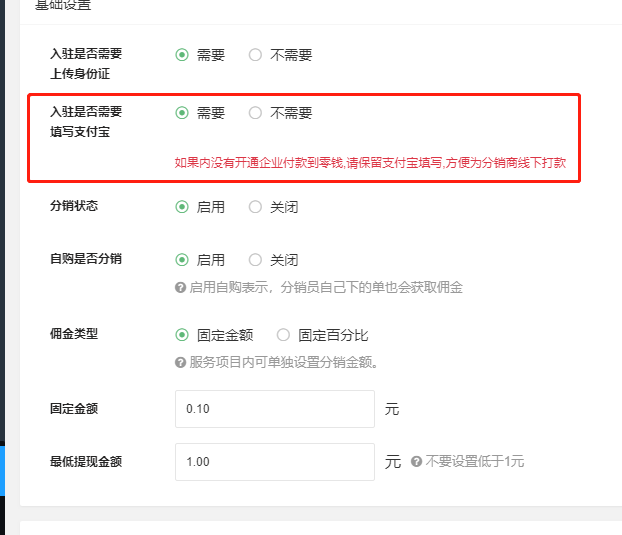This screenshot has height=535, width=622.
Task: Choose 固定金额 commission type
Action: point(182,335)
